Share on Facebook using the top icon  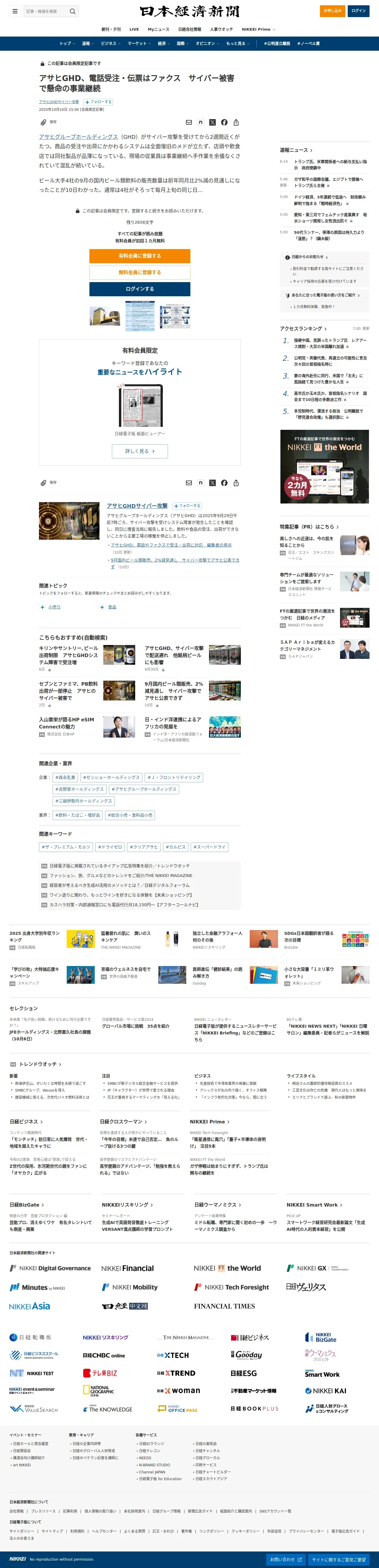pyautogui.click(x=224, y=122)
